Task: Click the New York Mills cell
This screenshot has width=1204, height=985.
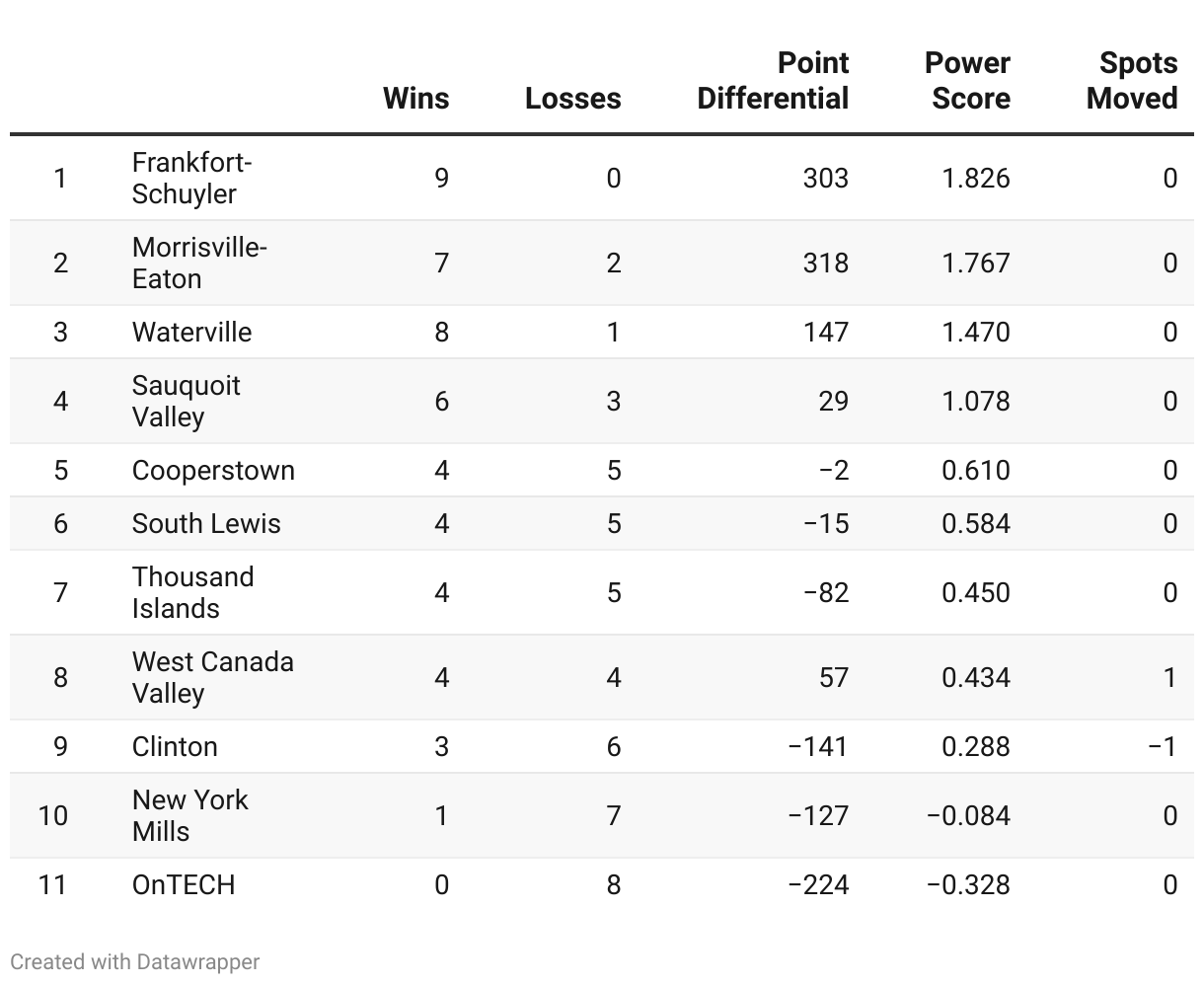Action: 189,815
